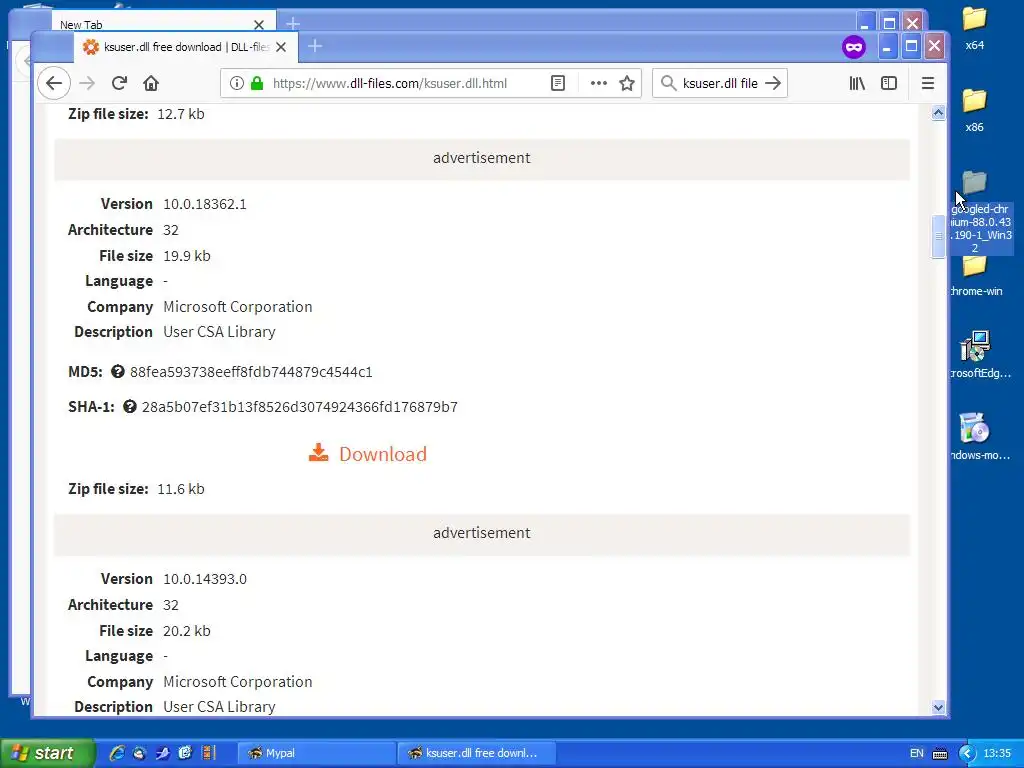Reload the current page
The width and height of the screenshot is (1024, 768).
tap(119, 83)
